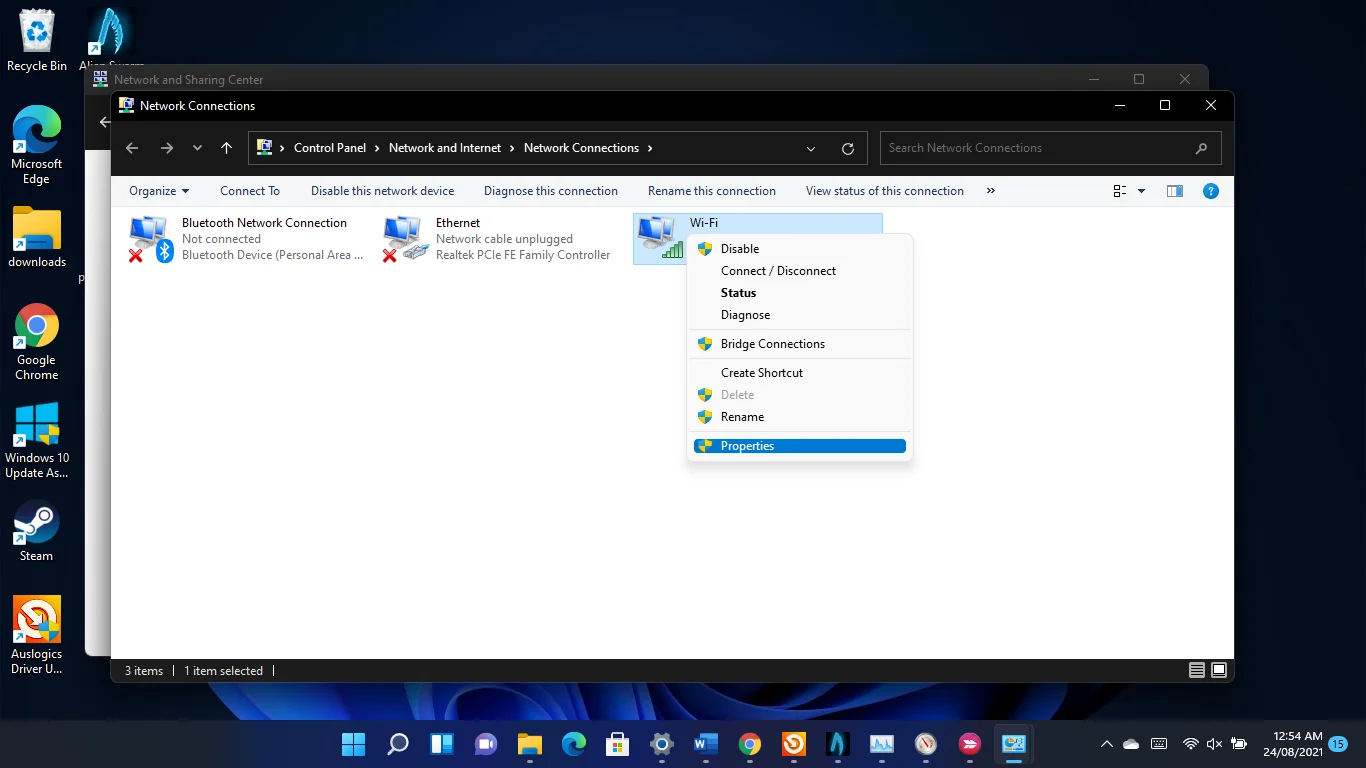Click Disable this network device
Viewport: 1366px width, 768px height.
point(382,191)
